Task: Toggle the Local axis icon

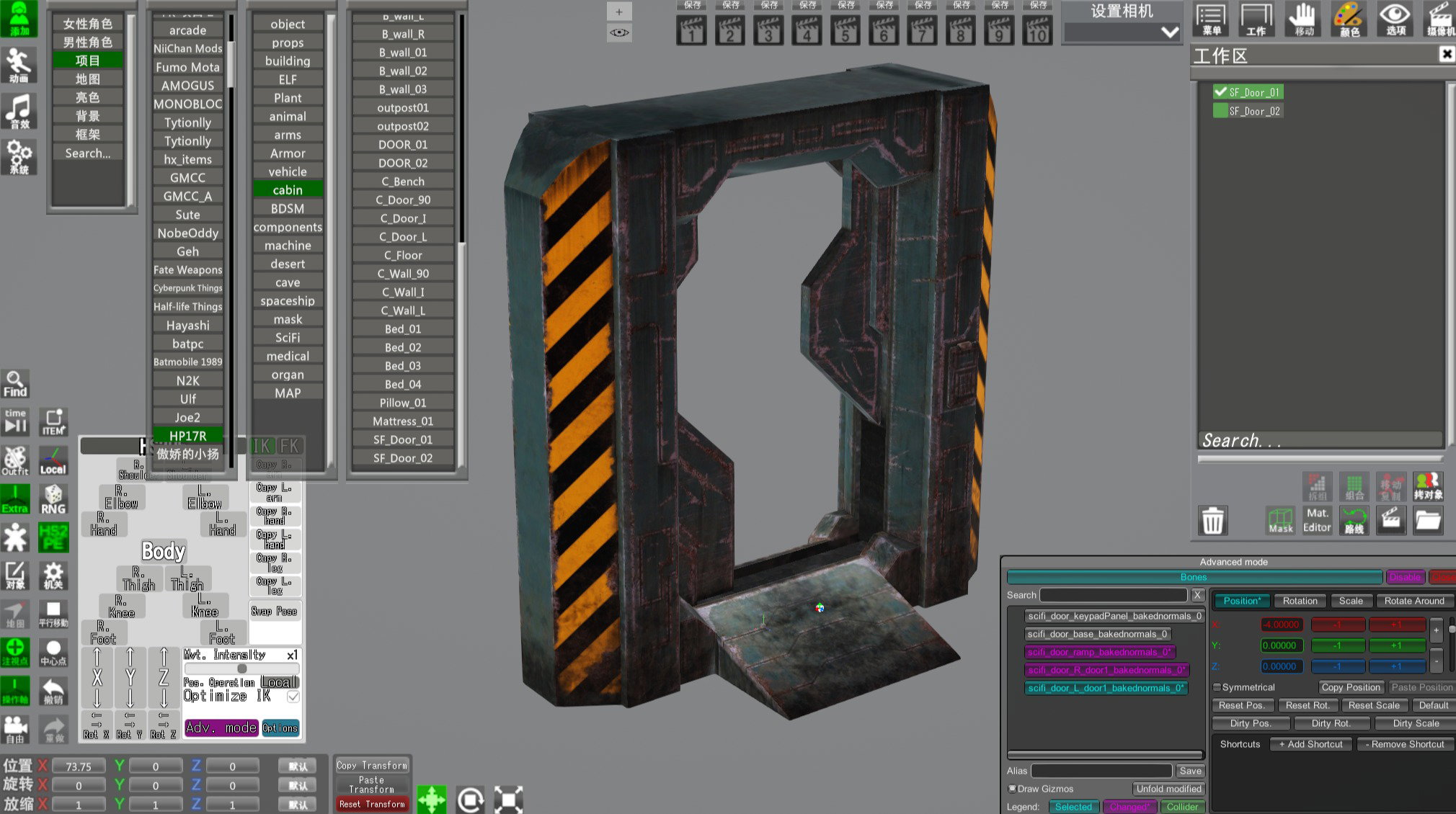Action: (x=53, y=460)
